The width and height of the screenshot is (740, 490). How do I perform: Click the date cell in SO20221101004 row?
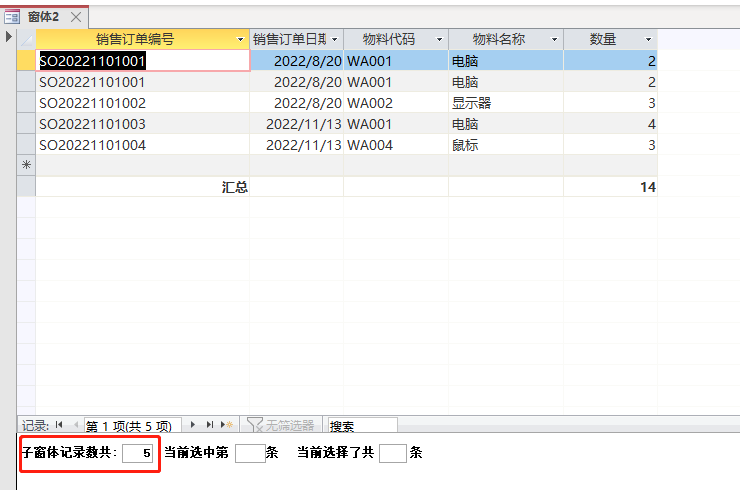tap(296, 145)
